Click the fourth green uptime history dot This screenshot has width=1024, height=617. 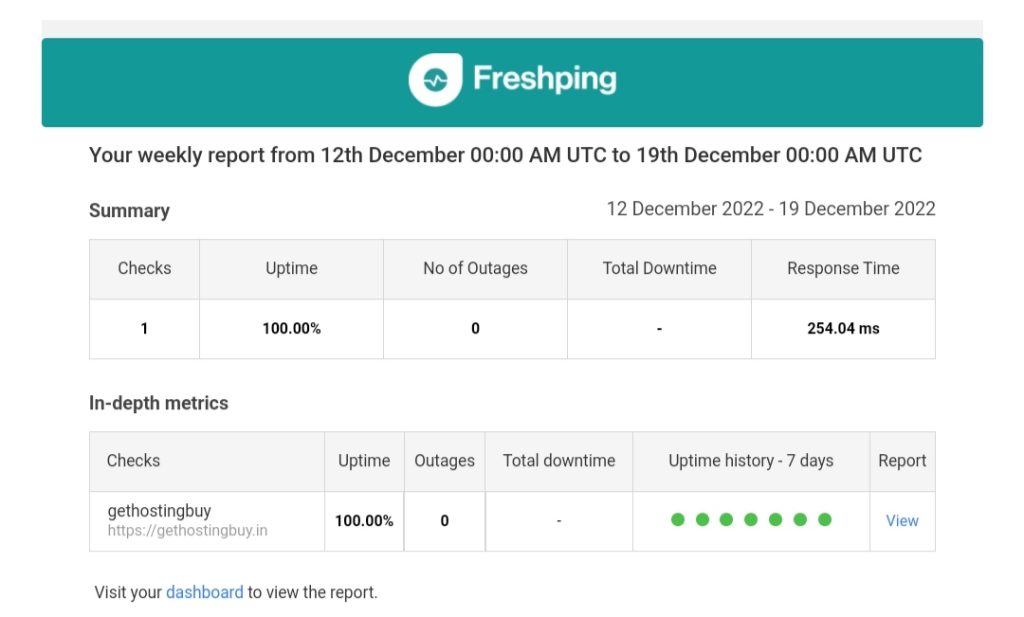751,520
